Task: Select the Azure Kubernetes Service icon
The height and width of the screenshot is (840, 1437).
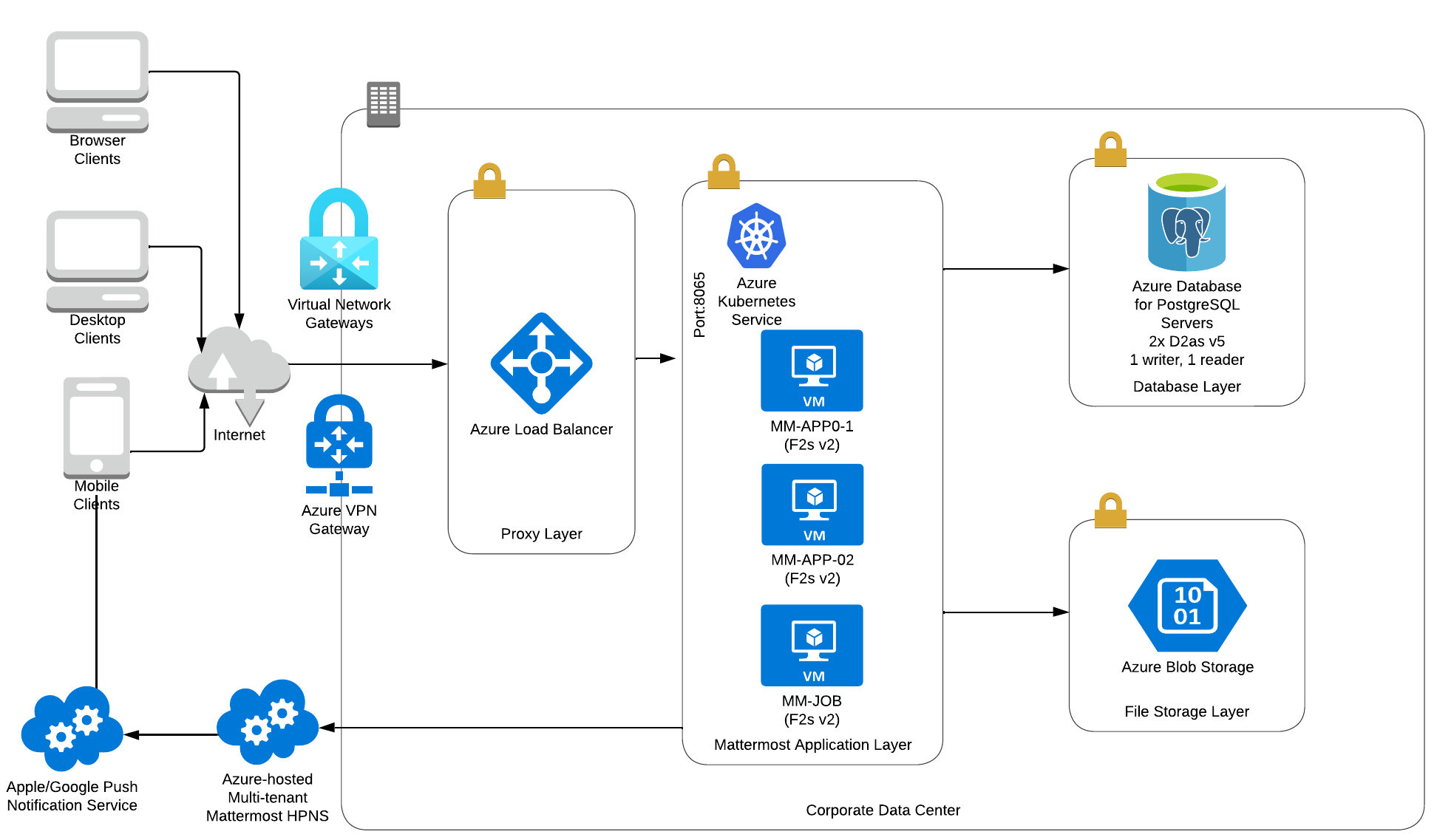Action: [x=756, y=236]
